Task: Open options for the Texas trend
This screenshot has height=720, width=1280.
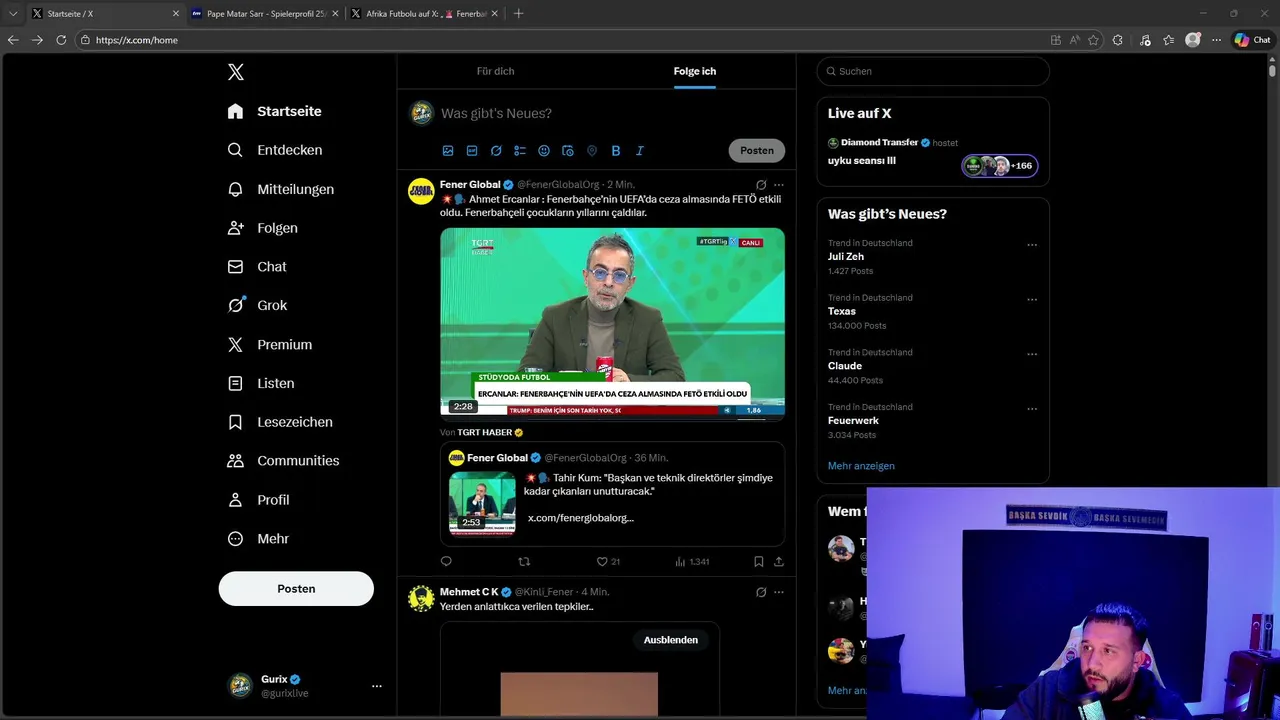Action: (x=1032, y=300)
